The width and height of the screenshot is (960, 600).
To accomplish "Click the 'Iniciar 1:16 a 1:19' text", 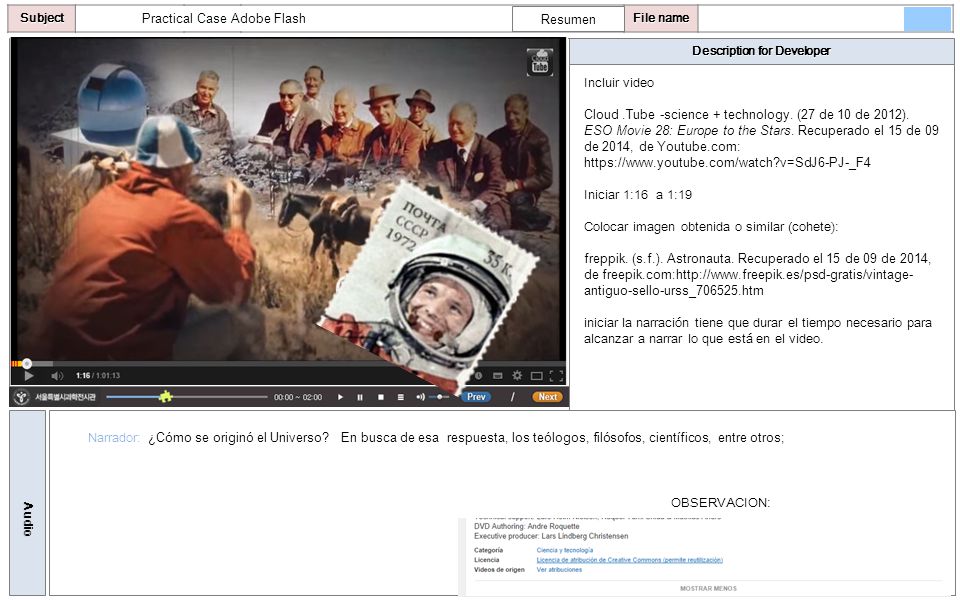I will pyautogui.click(x=638, y=195).
